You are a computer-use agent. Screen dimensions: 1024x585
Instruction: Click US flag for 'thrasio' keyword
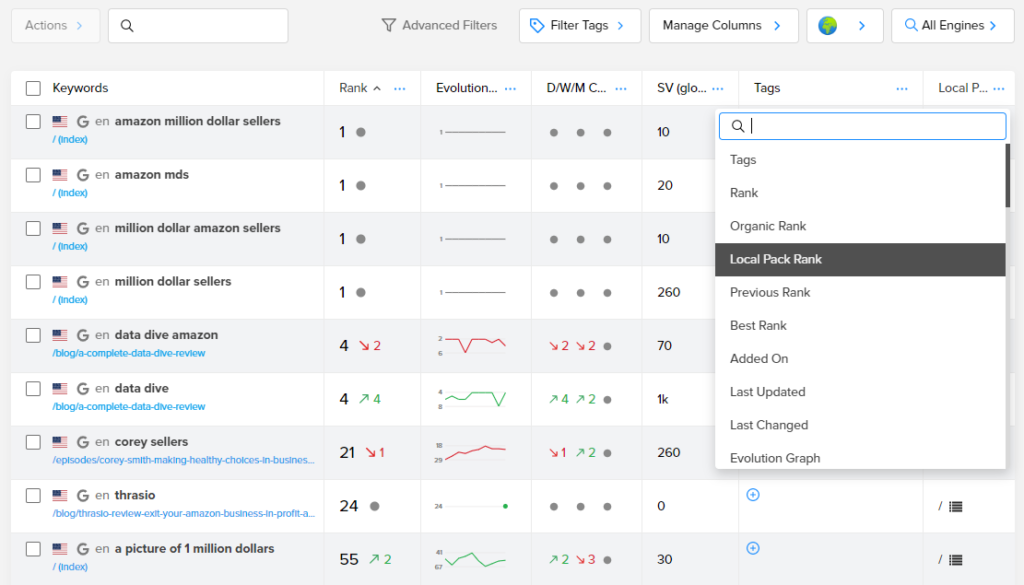pos(60,496)
